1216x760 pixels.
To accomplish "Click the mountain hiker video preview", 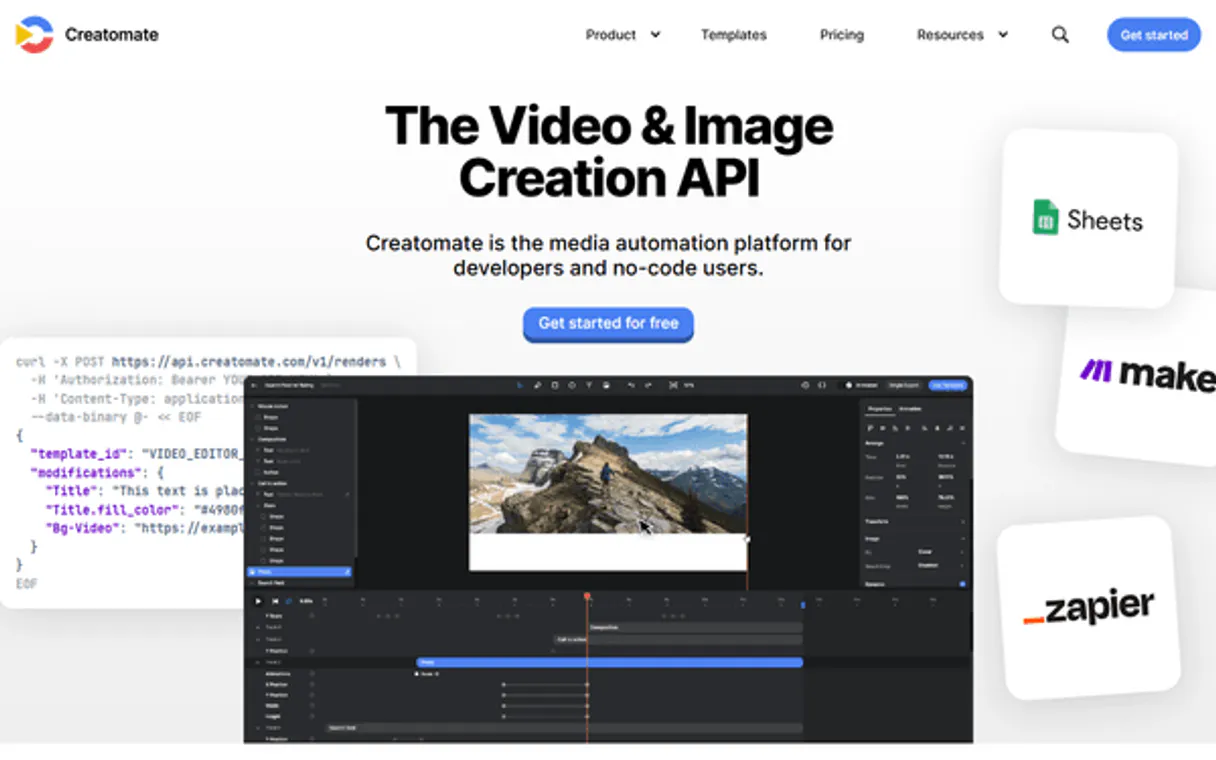I will pos(607,474).
